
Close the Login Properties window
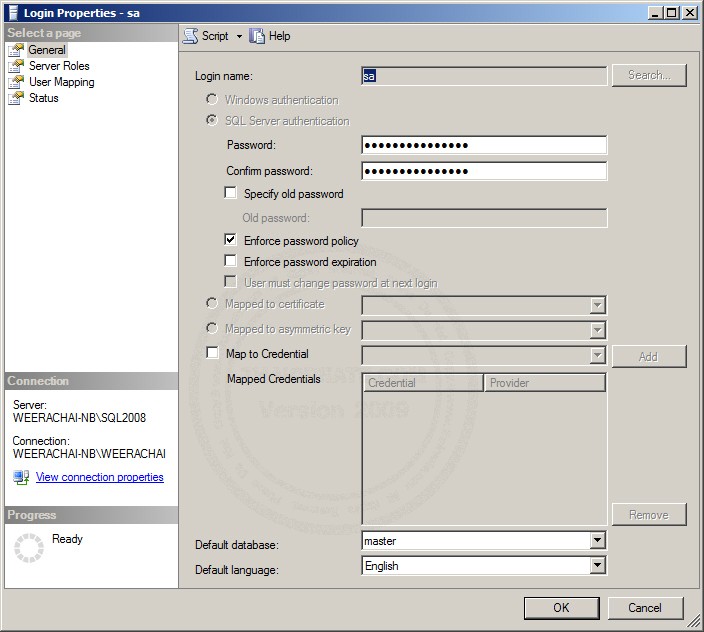690,13
